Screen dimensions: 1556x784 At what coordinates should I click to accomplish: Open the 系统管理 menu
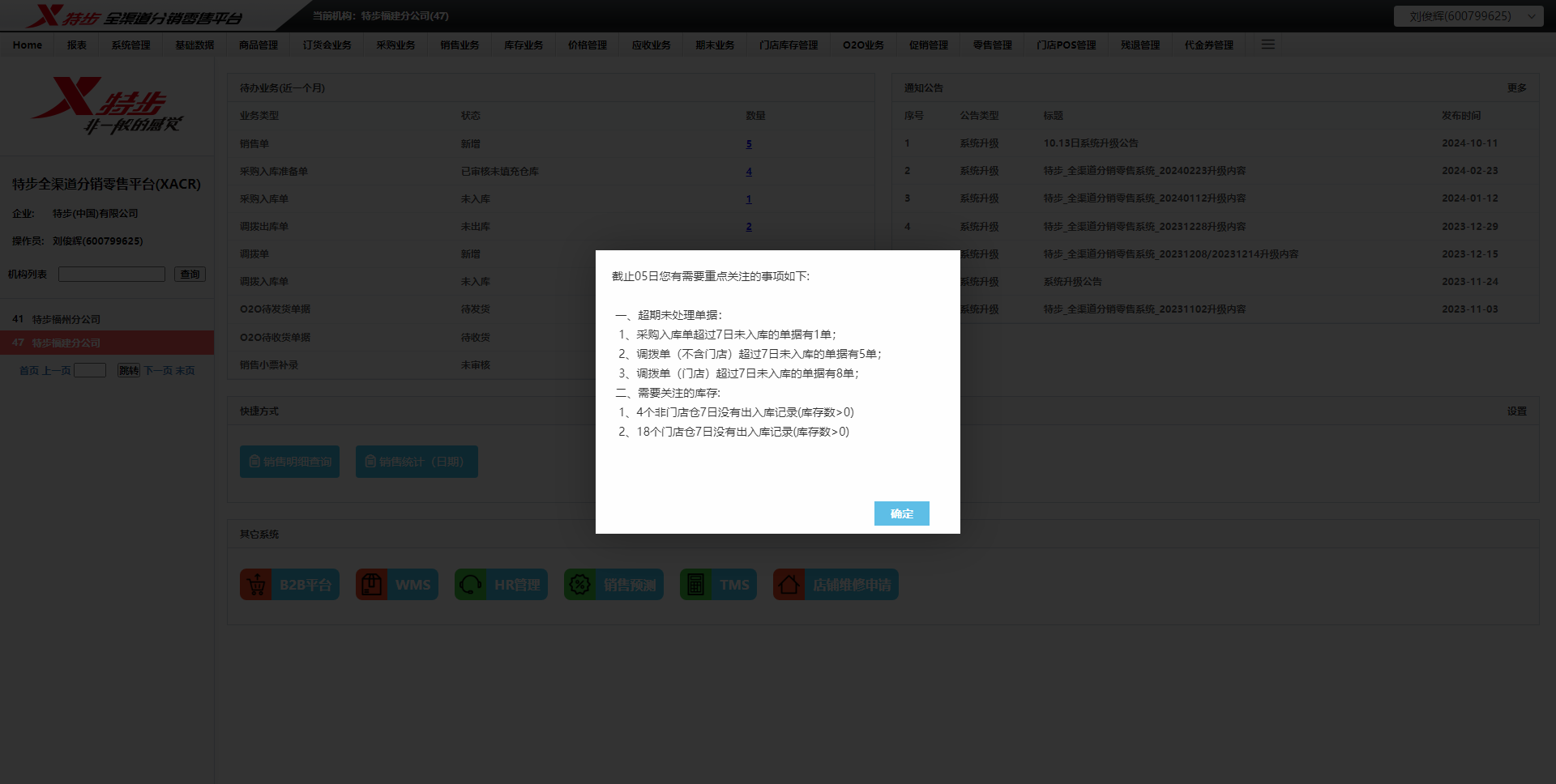(130, 45)
